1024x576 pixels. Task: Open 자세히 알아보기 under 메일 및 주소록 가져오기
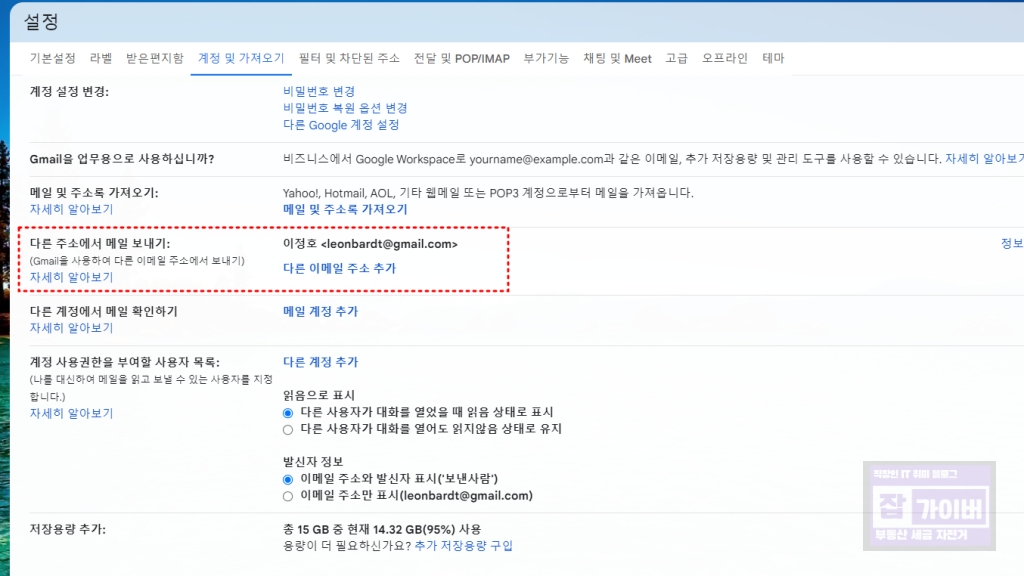click(71, 210)
